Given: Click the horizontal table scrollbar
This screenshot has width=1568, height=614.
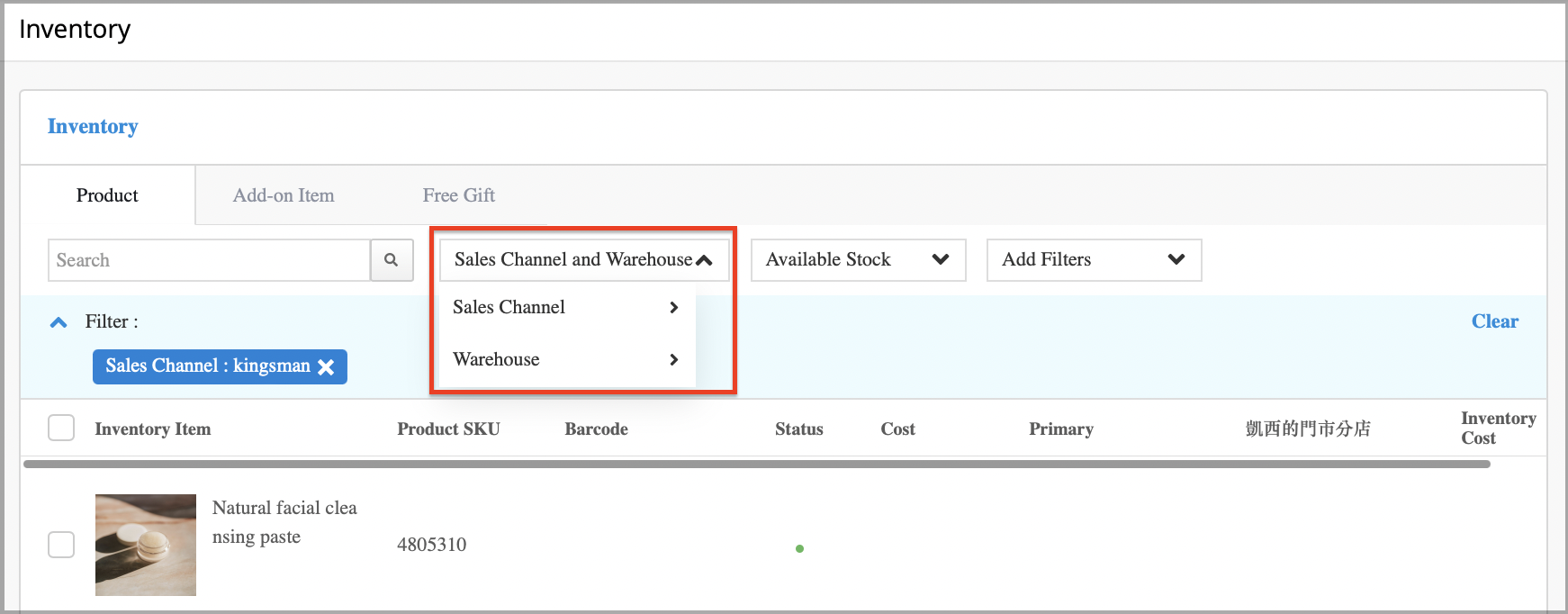Looking at the screenshot, I should point(757,465).
